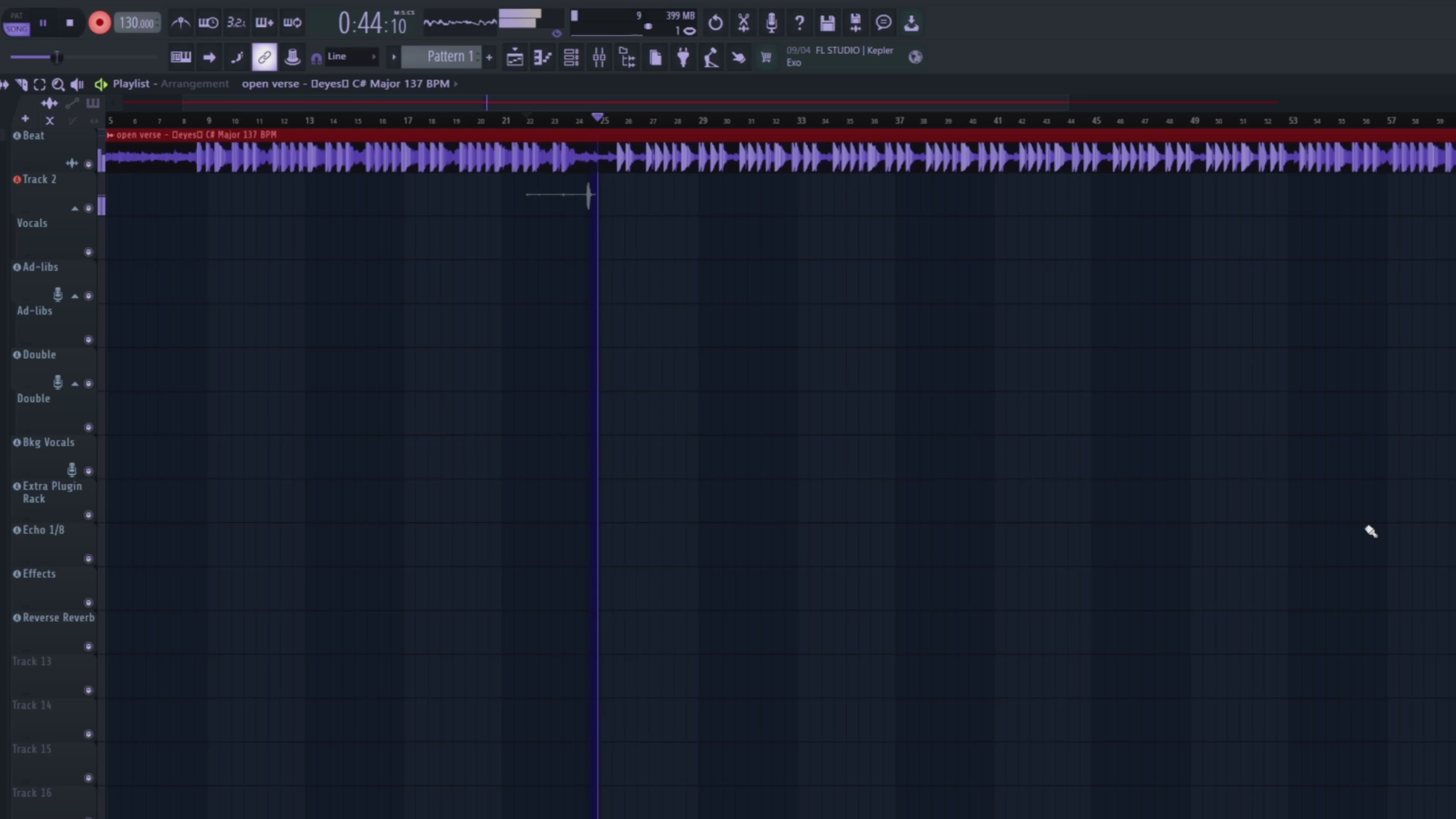Viewport: 1456px width, 819px height.
Task: Open the chat bubble icon
Action: [883, 23]
